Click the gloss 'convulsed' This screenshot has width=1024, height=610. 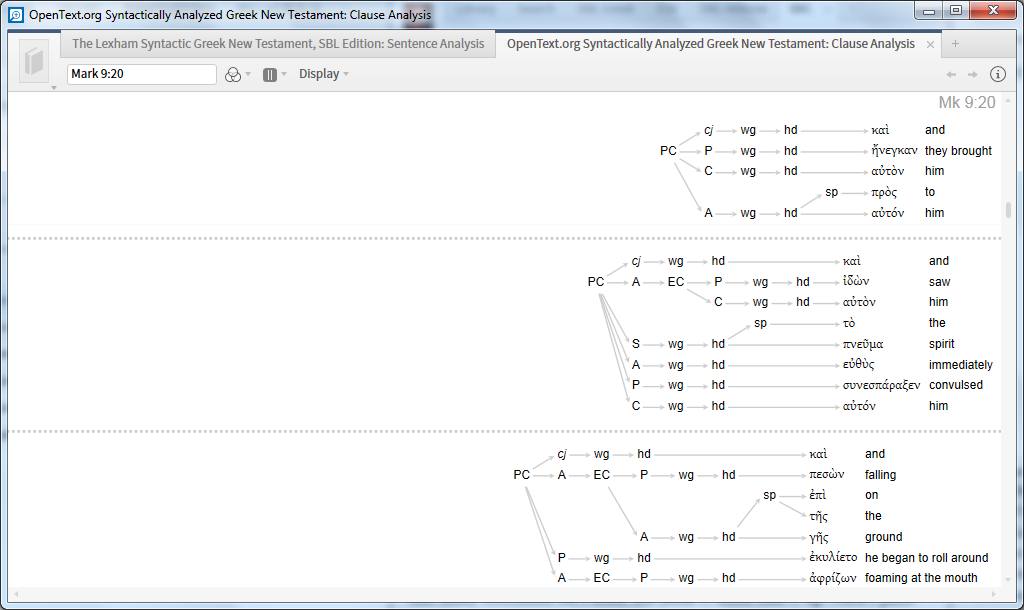click(x=955, y=385)
